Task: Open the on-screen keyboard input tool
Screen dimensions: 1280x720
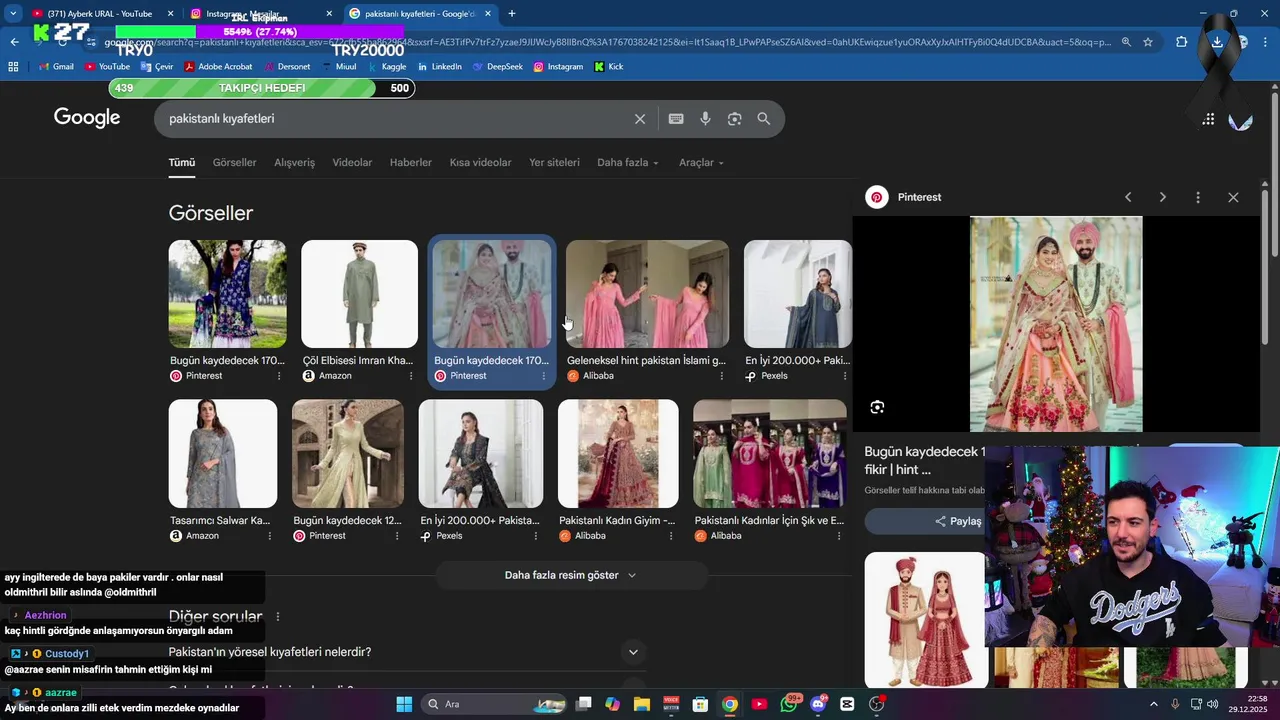Action: pos(676,119)
